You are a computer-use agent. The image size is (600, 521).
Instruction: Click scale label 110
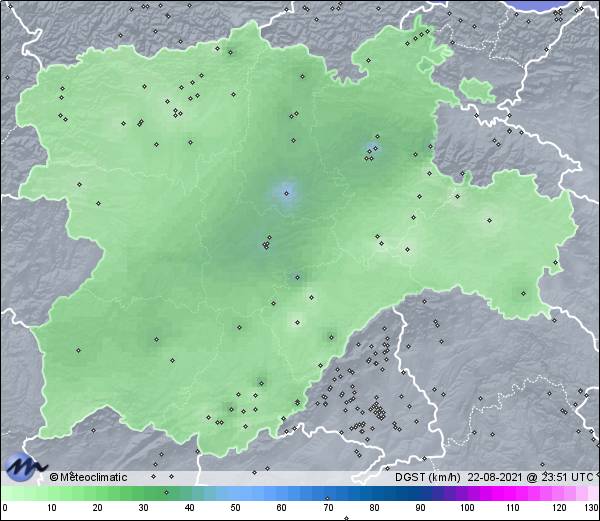(x=513, y=508)
